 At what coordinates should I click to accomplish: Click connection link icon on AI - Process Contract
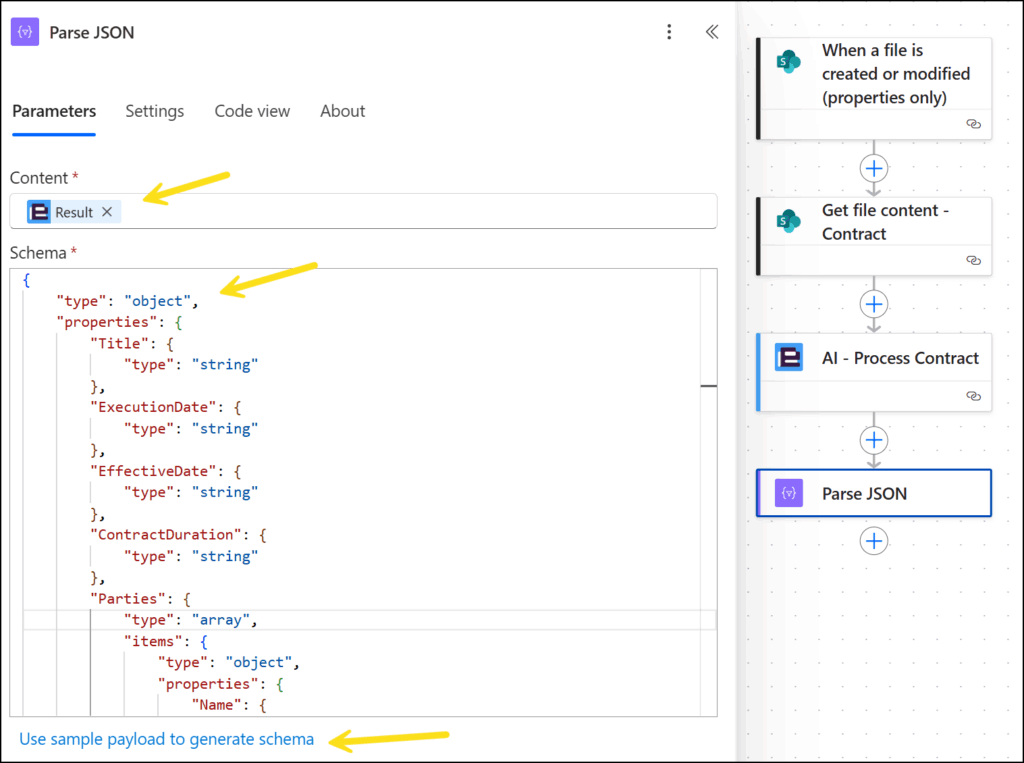[x=973, y=396]
